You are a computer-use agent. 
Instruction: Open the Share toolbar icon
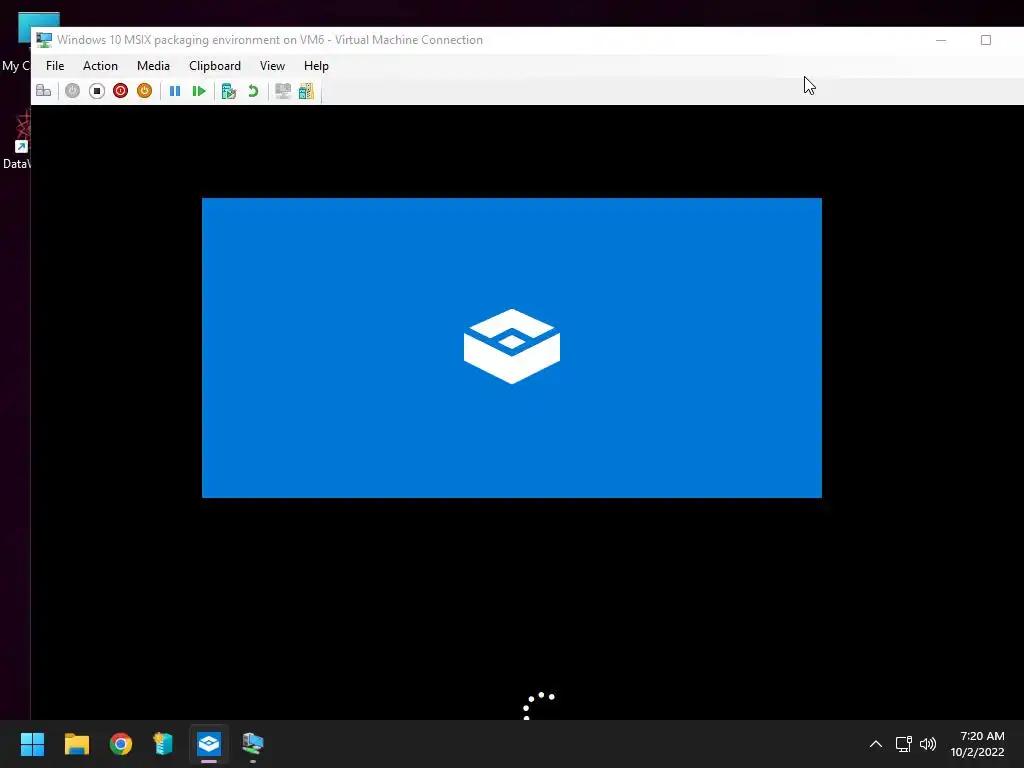306,91
